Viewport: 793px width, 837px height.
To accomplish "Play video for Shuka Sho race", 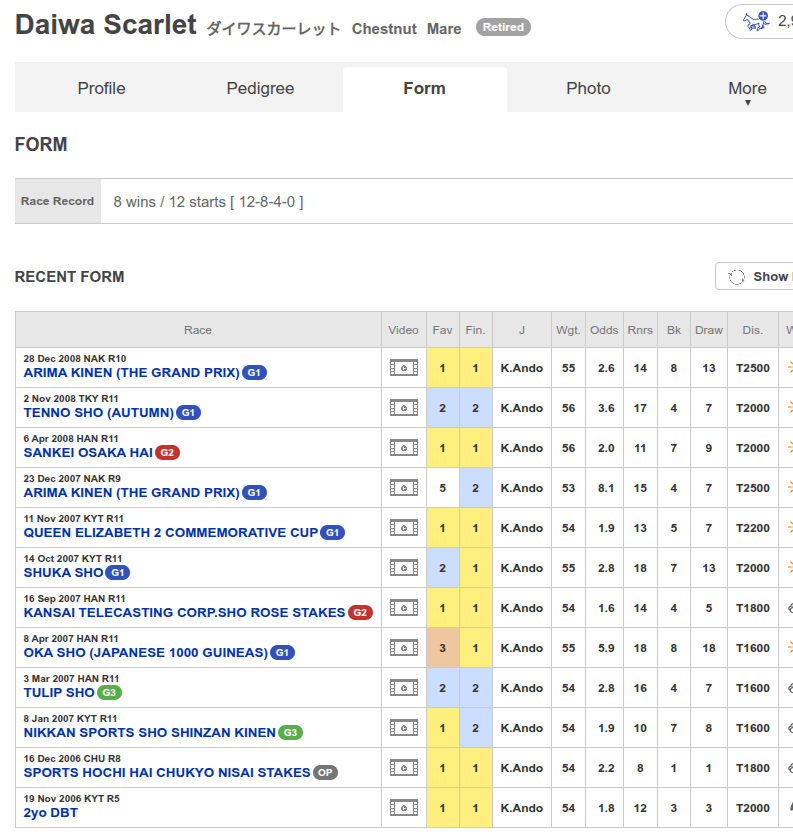I will 403,568.
